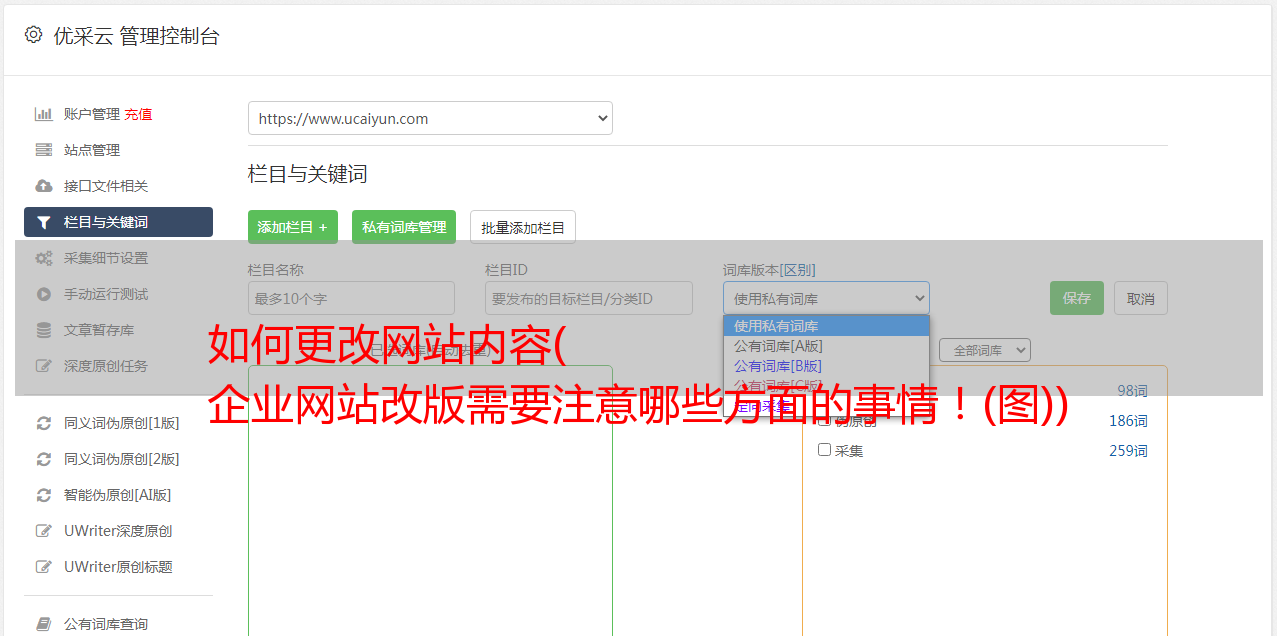Open 手动运行测试 via its play icon
The image size is (1277, 636).
(x=44, y=294)
